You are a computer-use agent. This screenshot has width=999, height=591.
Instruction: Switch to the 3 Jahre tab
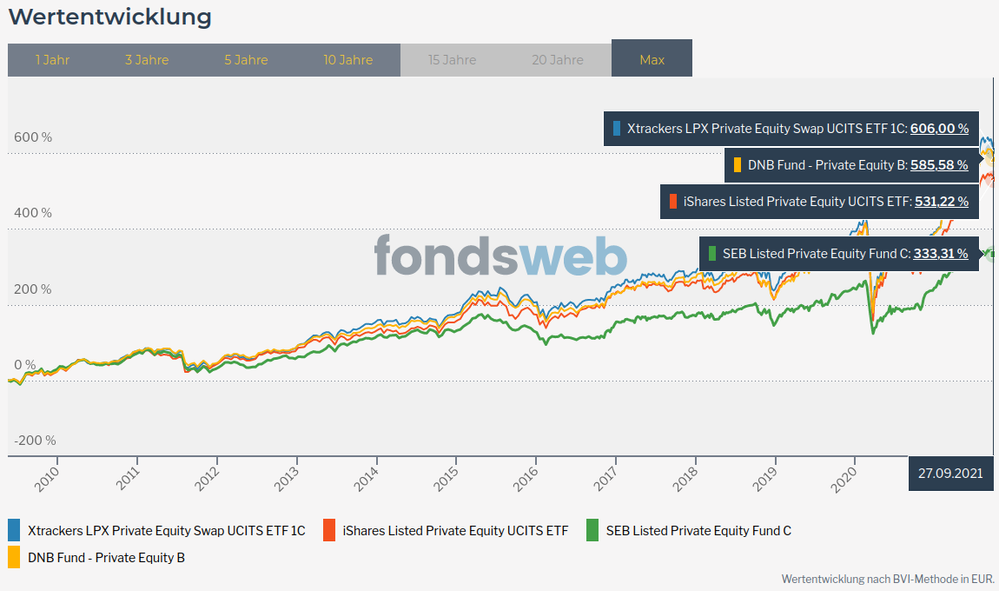pos(147,60)
